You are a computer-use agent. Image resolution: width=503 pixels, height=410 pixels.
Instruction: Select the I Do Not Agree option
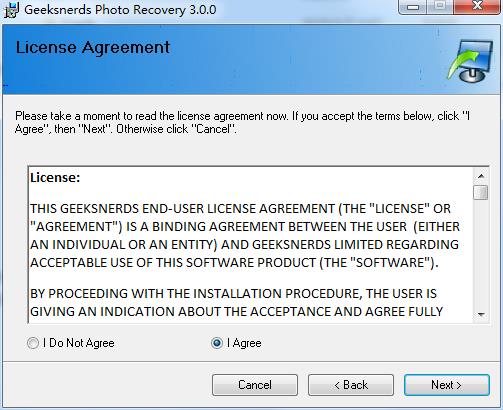33,343
